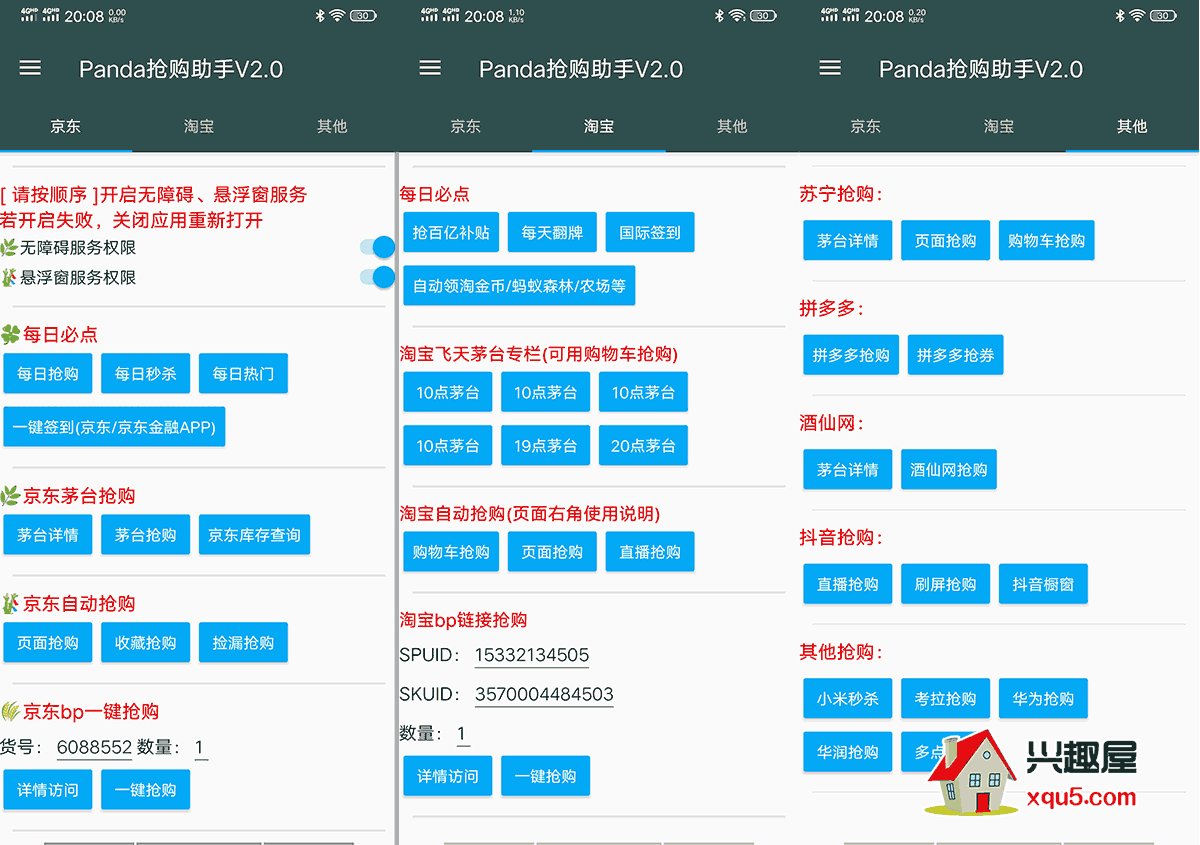Screen dimensions: 1200x845
Task: Tap the 茅台抢购 button
Action: 146,535
